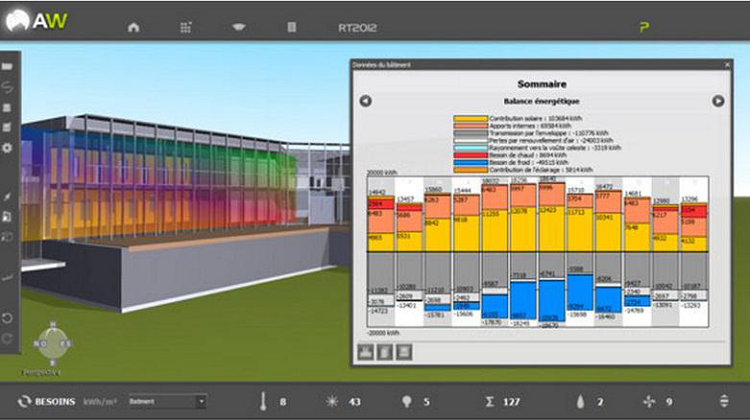Click the thermometer heating indicator icon
Image resolution: width=750 pixels, height=420 pixels.
[263, 401]
